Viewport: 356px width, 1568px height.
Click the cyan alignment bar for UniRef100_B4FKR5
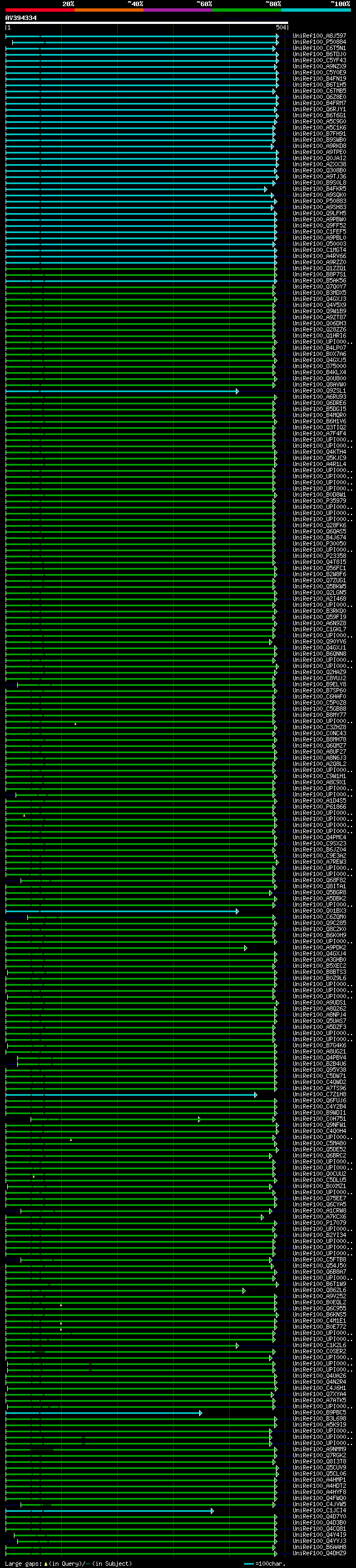136,189
